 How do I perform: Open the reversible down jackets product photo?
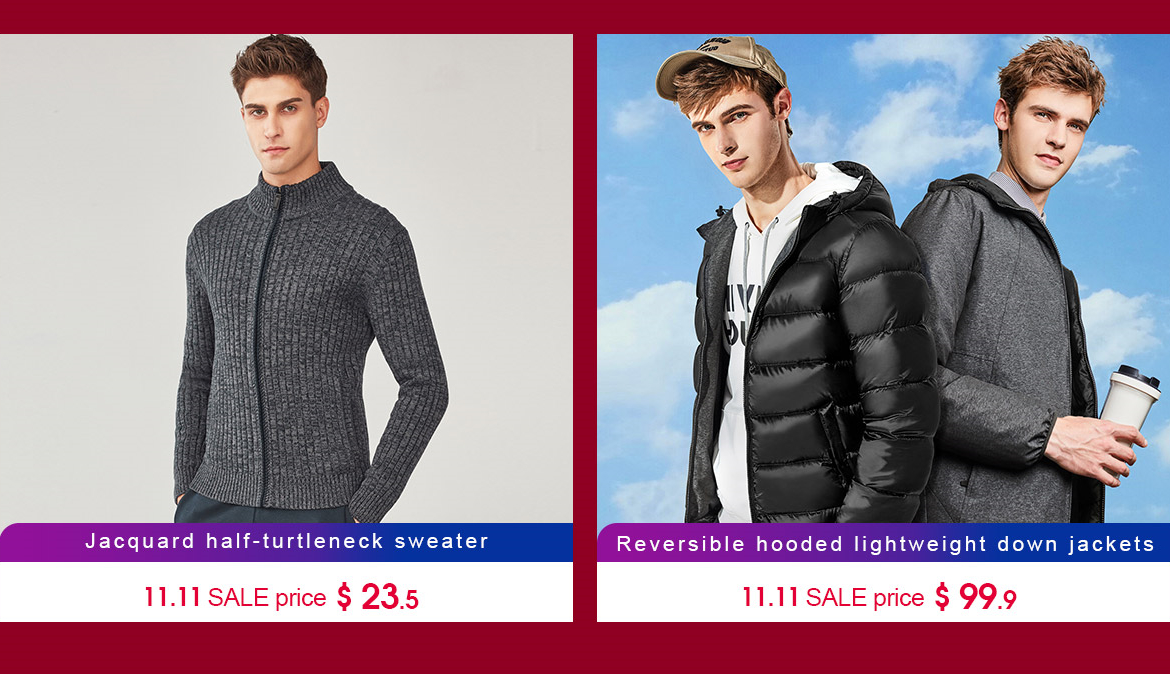883,278
